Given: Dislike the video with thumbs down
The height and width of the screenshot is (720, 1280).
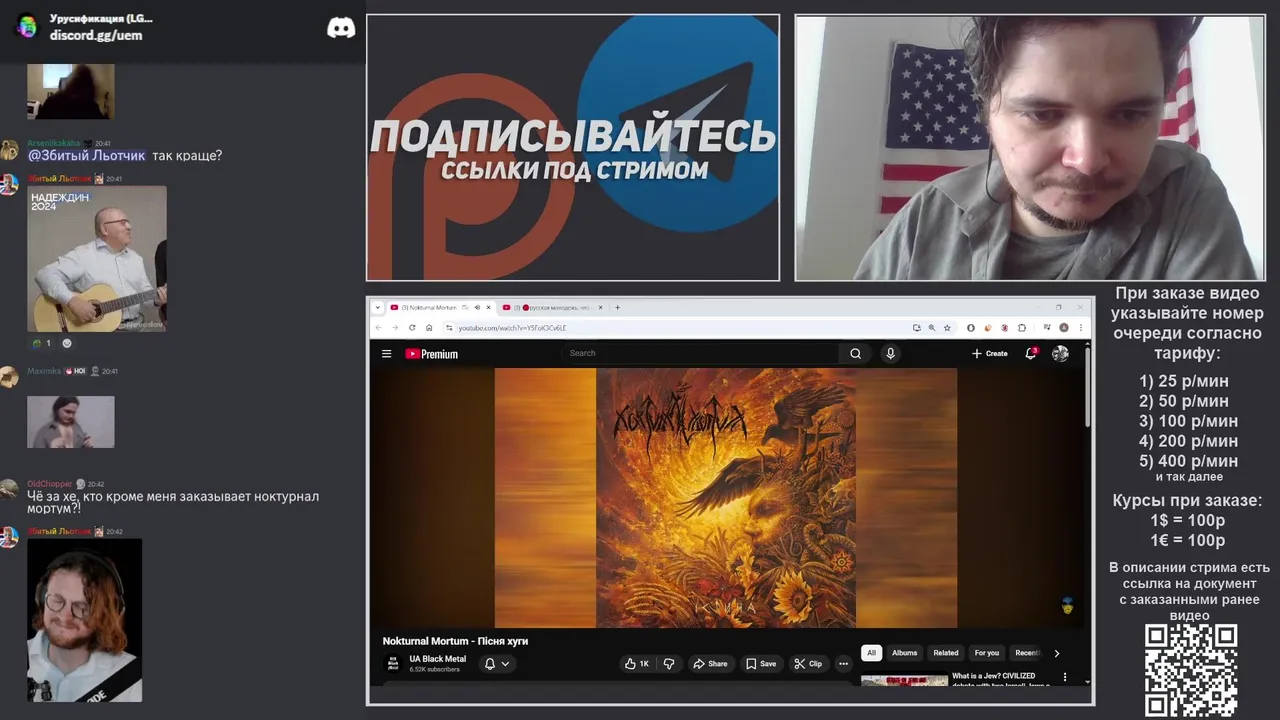Looking at the screenshot, I should click(x=669, y=663).
